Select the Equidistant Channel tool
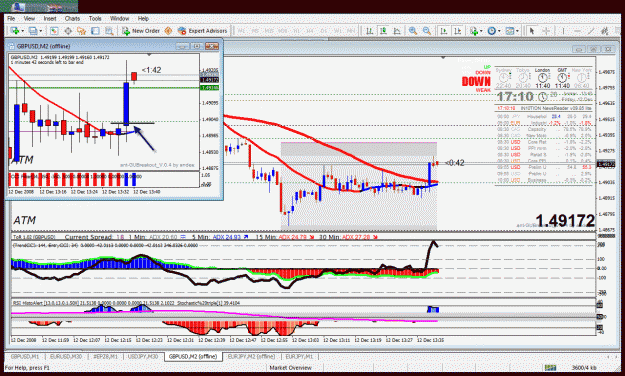The image size is (625, 376). (x=605, y=31)
